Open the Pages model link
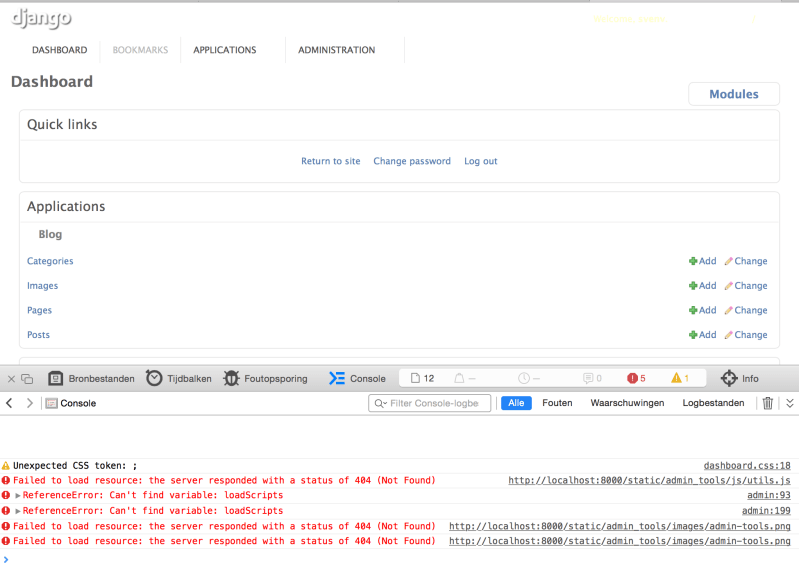Image resolution: width=799 pixels, height=572 pixels. coord(39,310)
